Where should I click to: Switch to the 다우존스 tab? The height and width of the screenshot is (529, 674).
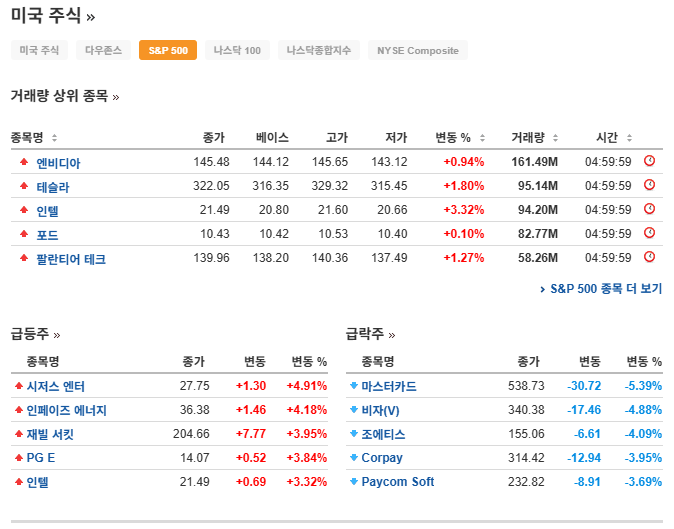click(103, 50)
